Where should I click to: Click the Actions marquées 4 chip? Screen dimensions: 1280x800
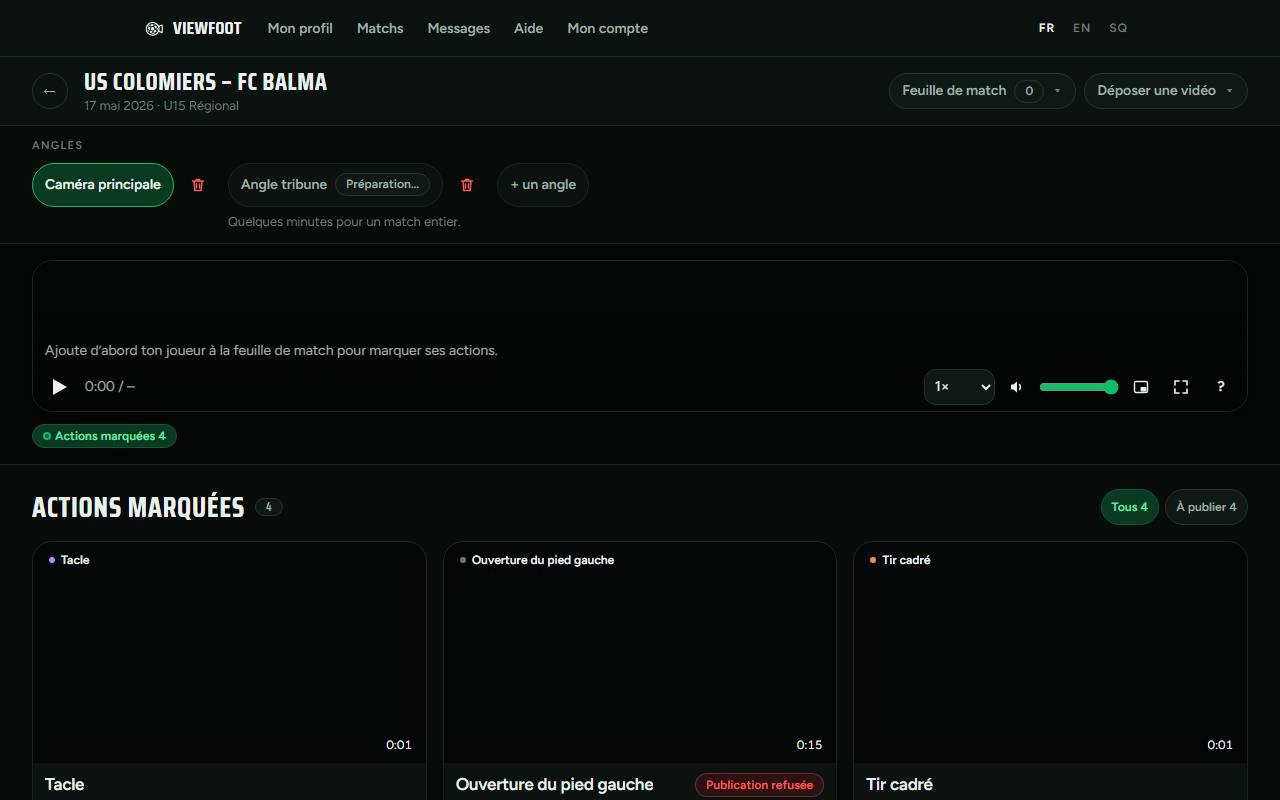pyautogui.click(x=105, y=436)
